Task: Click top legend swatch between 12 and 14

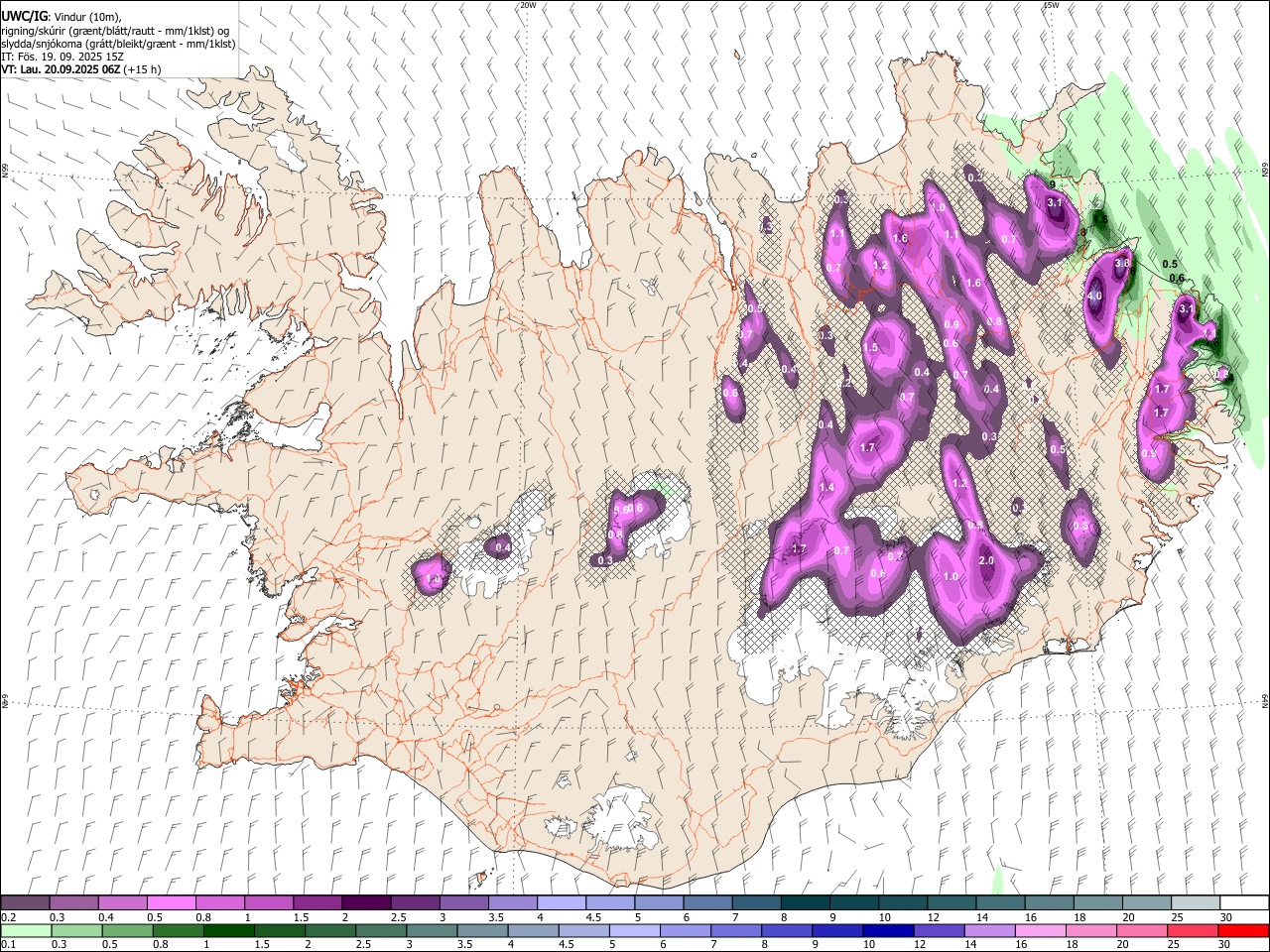Action: [952, 902]
